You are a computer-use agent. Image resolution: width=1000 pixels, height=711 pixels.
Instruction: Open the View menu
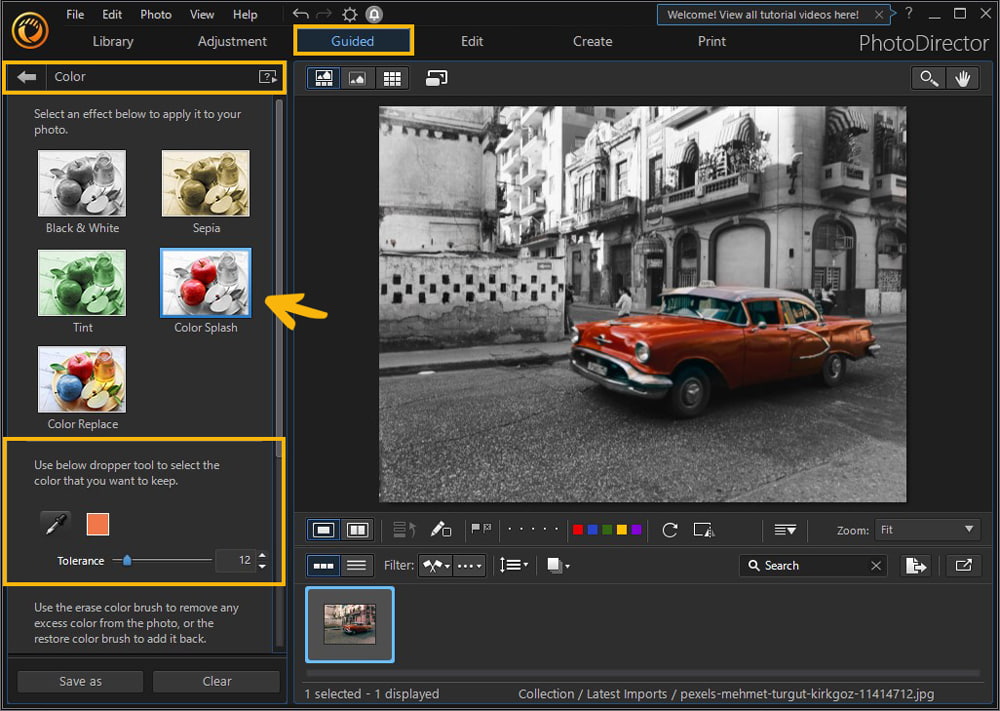tap(202, 14)
